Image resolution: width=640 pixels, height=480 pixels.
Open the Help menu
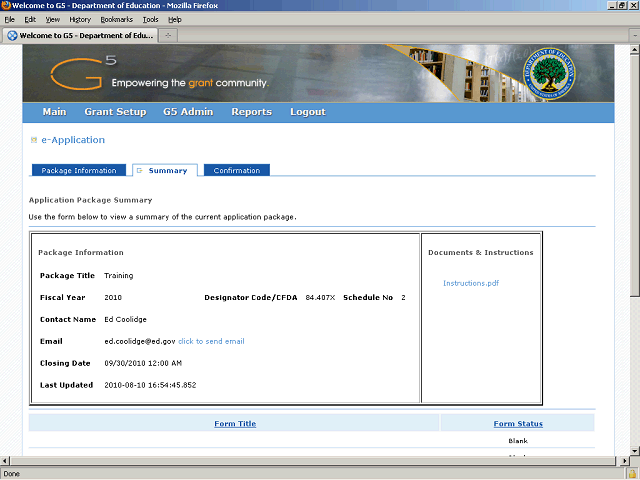tap(175, 20)
